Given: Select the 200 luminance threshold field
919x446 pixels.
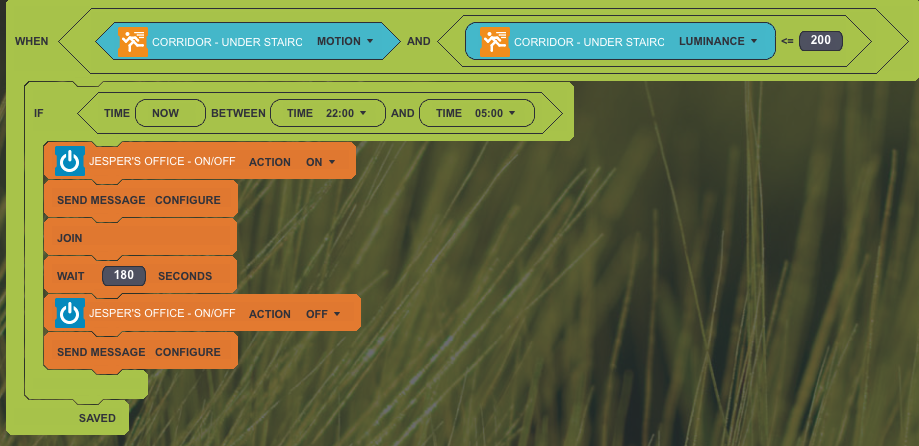Looking at the screenshot, I should [820, 41].
